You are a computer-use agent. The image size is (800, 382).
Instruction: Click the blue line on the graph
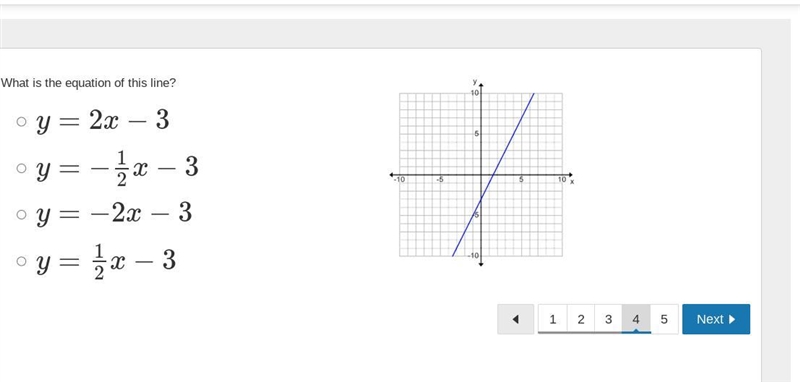493,174
